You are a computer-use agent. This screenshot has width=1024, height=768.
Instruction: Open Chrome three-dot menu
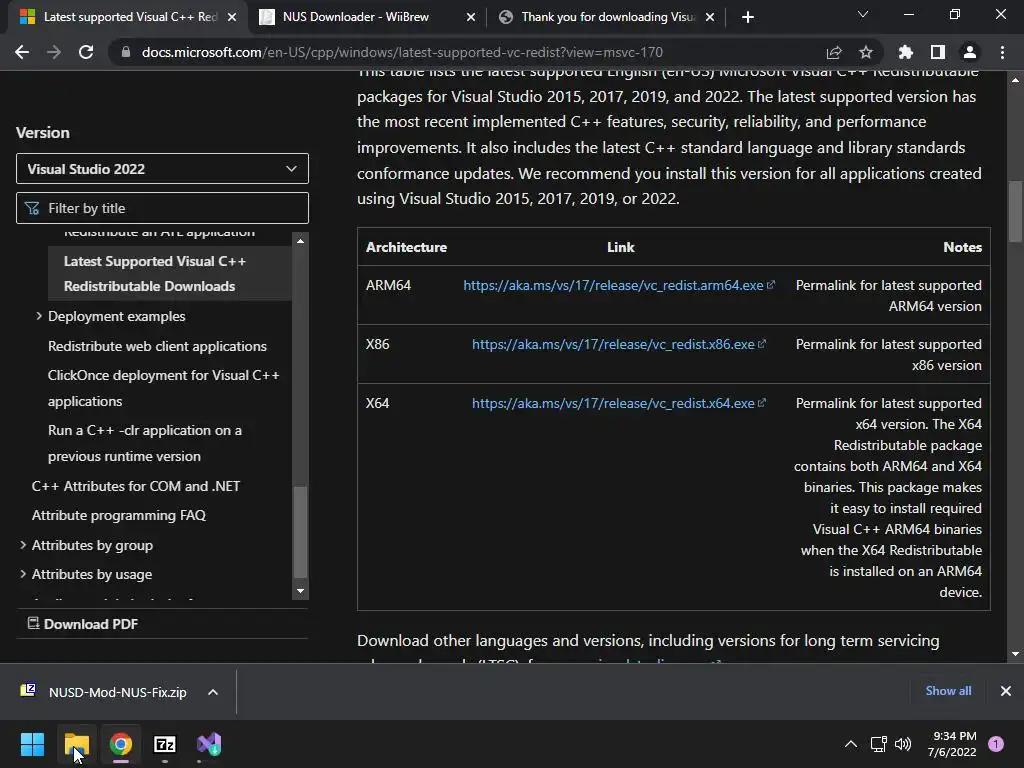(x=1002, y=52)
